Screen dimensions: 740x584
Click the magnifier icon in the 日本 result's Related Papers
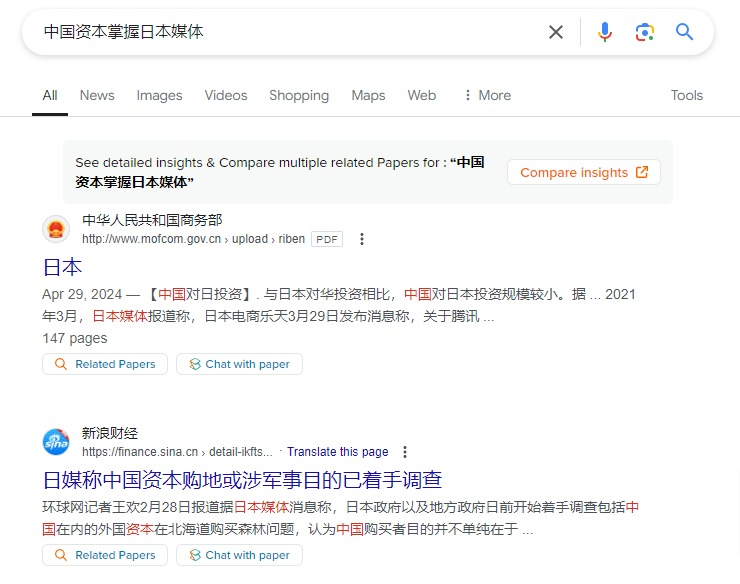click(x=61, y=364)
